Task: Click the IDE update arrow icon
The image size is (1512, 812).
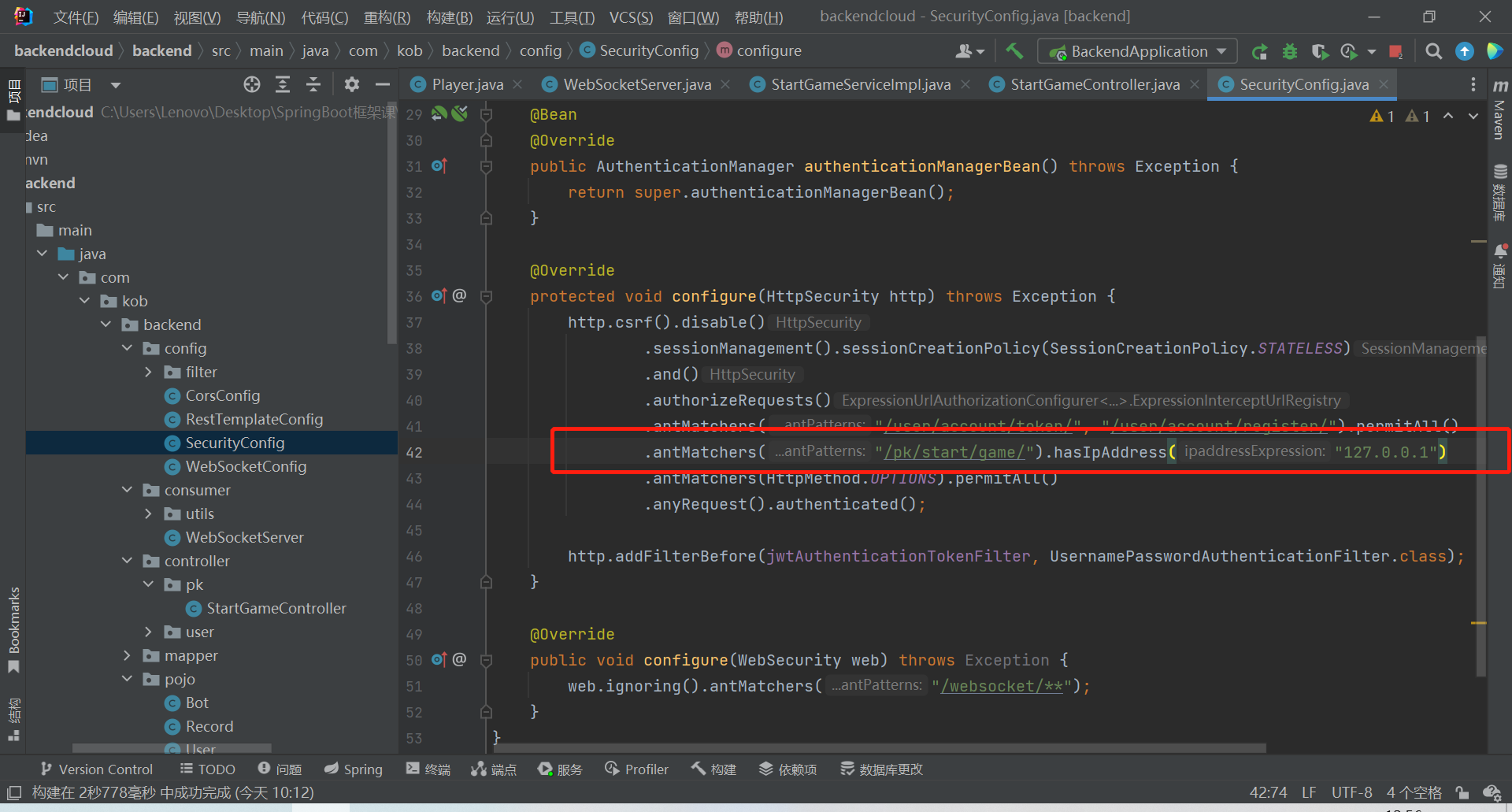Action: pos(1465,51)
